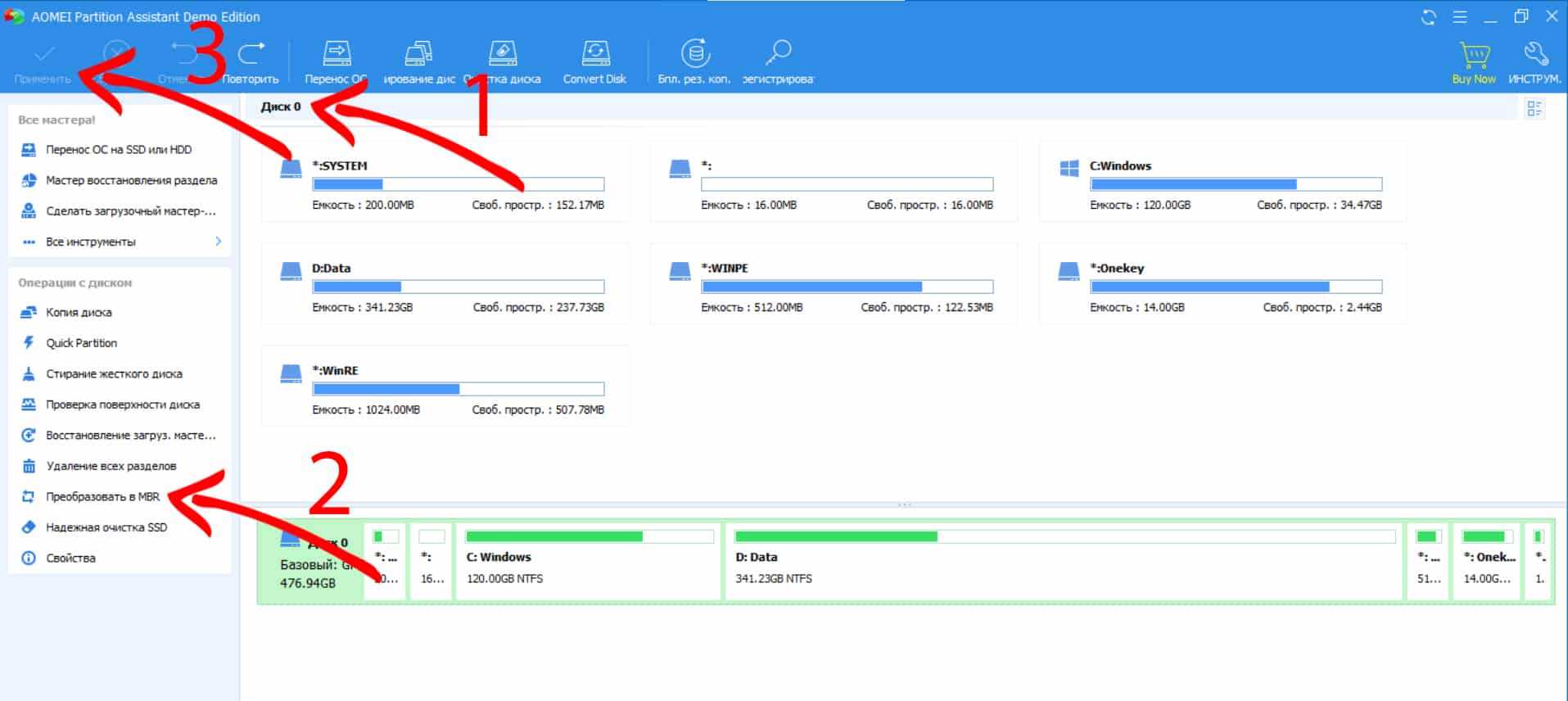Click 'Емкость : 1024.00MB' text of WinRE

(366, 409)
